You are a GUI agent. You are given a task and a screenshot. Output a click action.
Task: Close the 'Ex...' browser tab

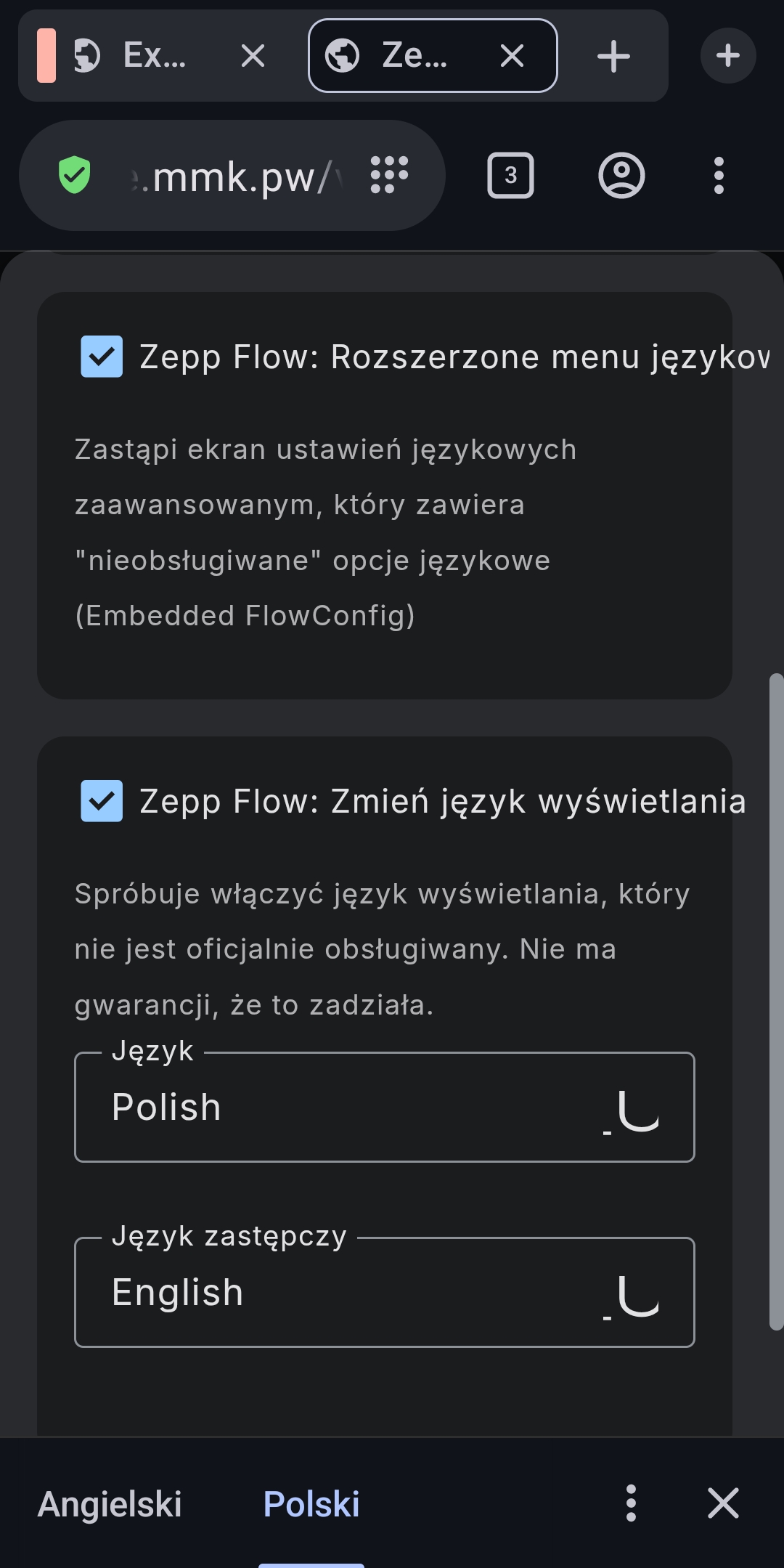[253, 56]
